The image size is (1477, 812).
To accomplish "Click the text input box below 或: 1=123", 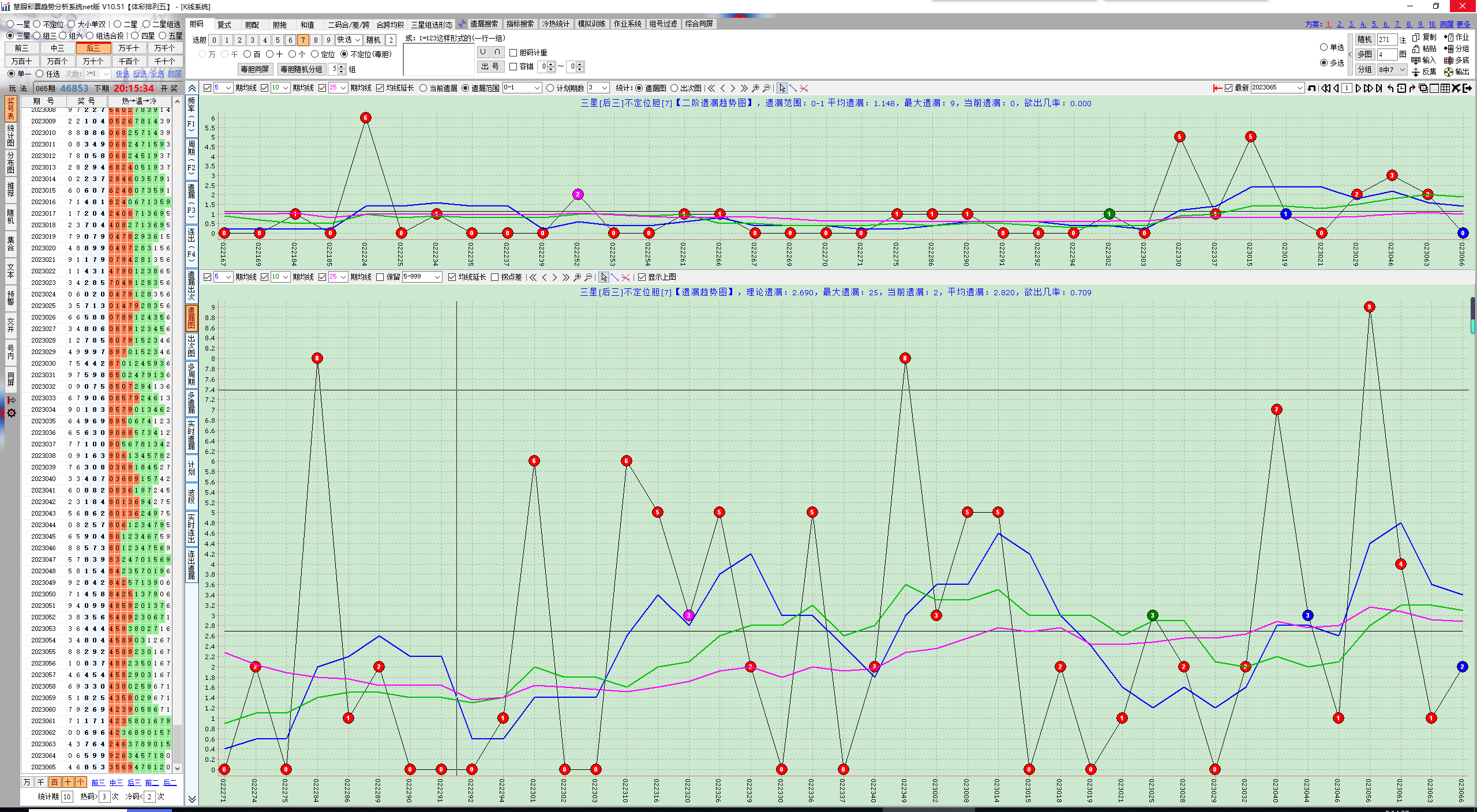I will pyautogui.click(x=438, y=59).
